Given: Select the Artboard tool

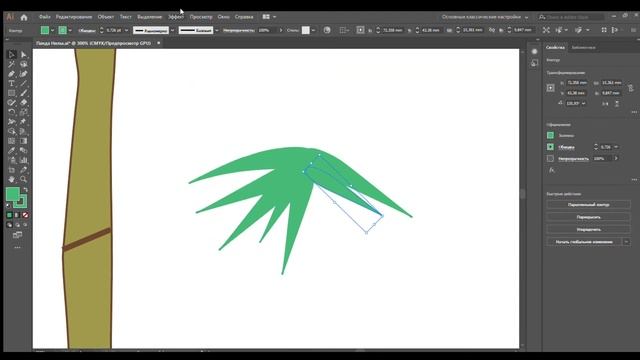Looking at the screenshot, I should (11, 170).
